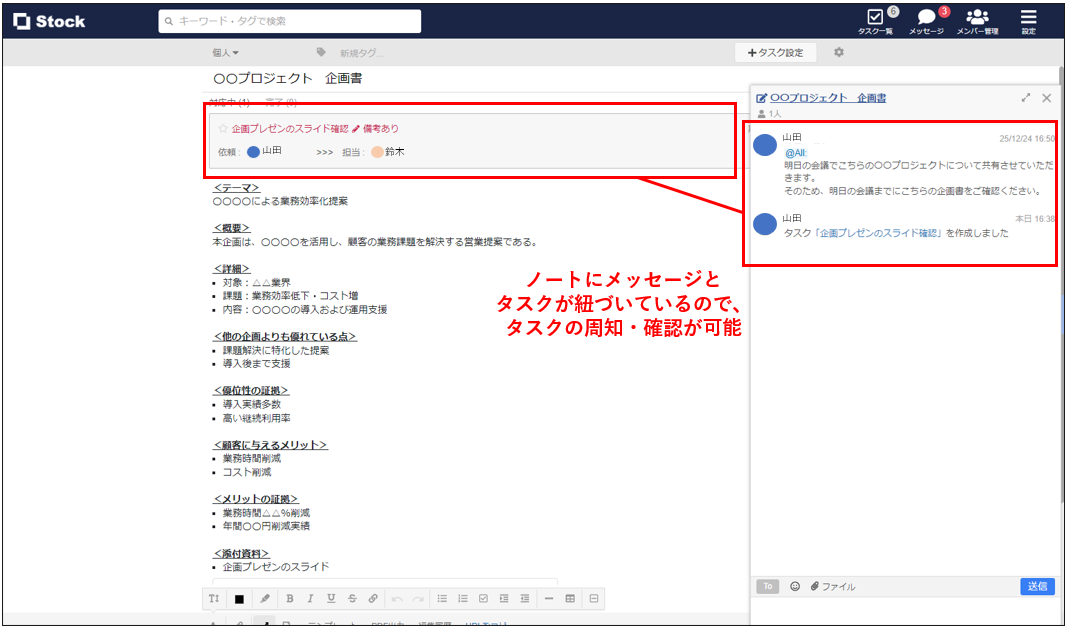Select the highlighter pen icon in the editor toolbar
This screenshot has width=1070, height=632.
(262, 598)
